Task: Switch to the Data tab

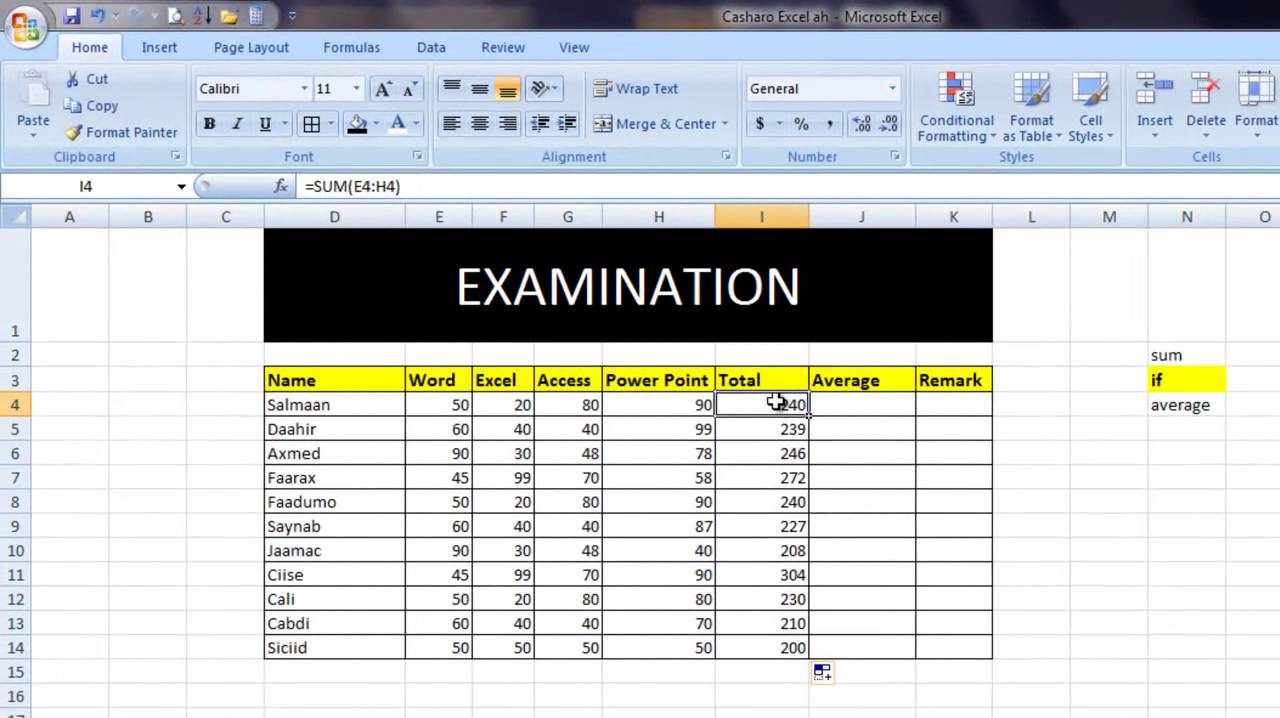Action: coord(431,47)
